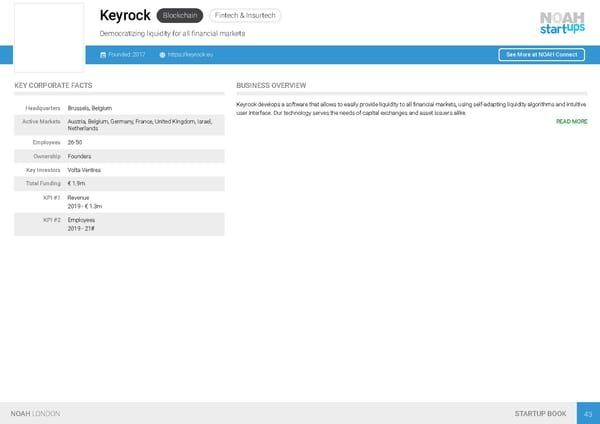The height and width of the screenshot is (424, 600).
Task: Expand the overview with READ MORE
Action: 571,121
